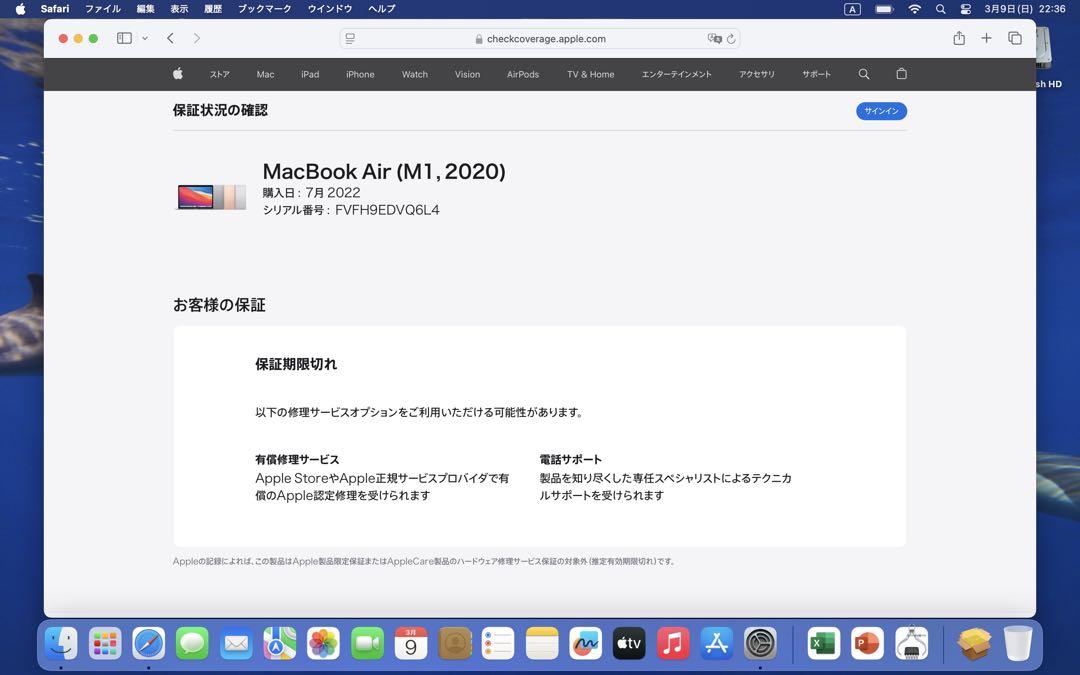Screen dimensions: 1080x675
Task: Open the ファイル menu
Action: click(x=103, y=9)
